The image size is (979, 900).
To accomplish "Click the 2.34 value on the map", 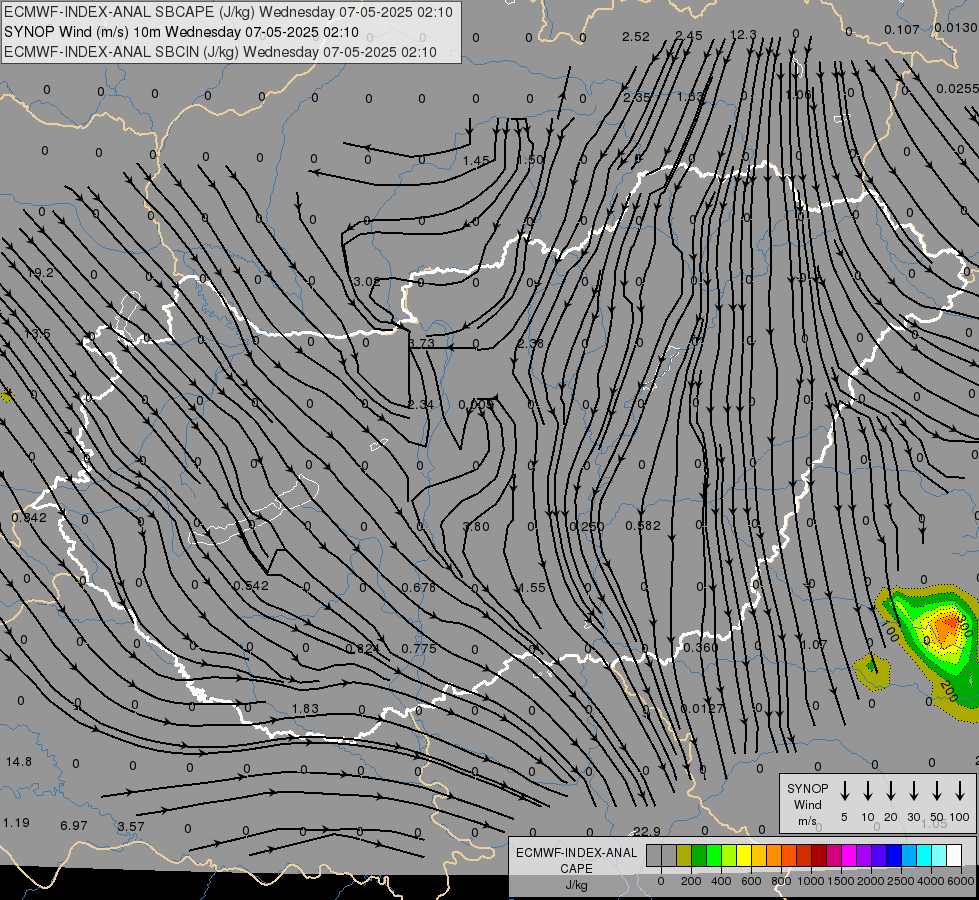I will [421, 405].
